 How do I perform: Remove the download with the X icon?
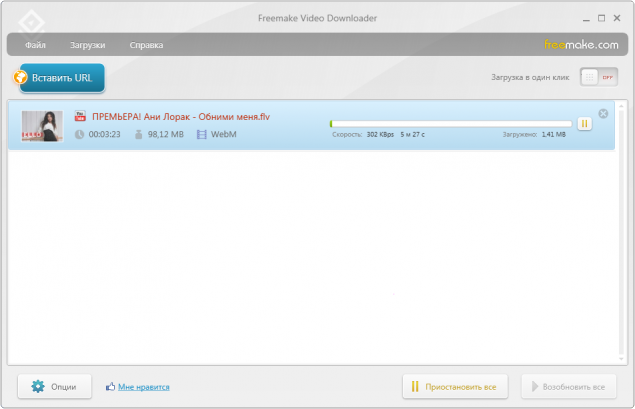(x=603, y=114)
